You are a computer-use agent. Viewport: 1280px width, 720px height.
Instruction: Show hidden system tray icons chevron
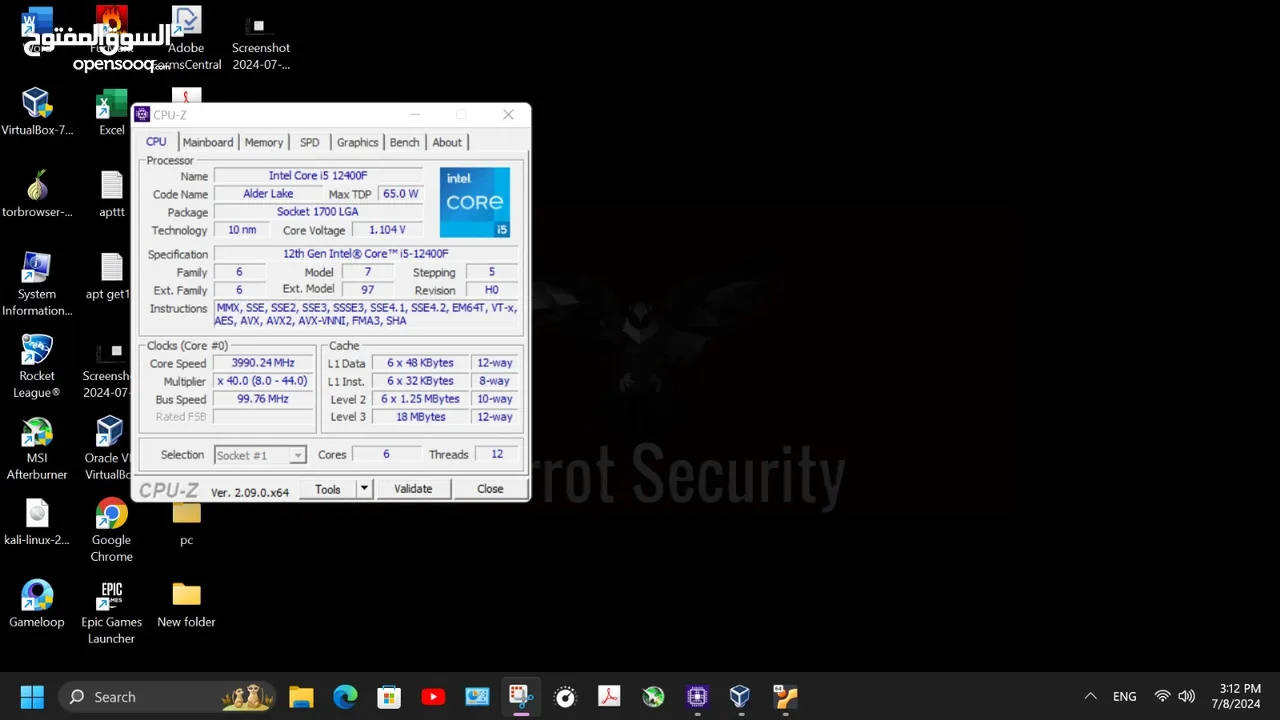1090,696
